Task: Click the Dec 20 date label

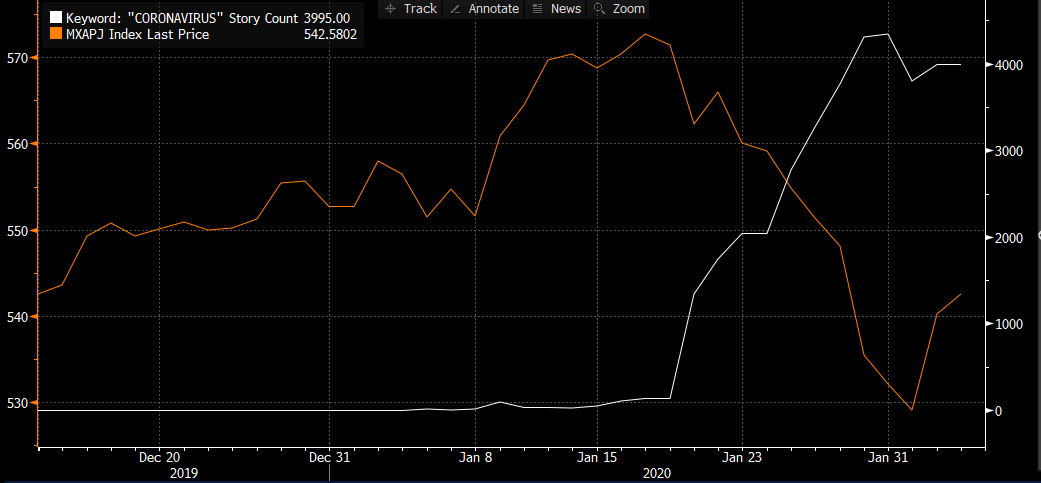Action: coord(159,457)
